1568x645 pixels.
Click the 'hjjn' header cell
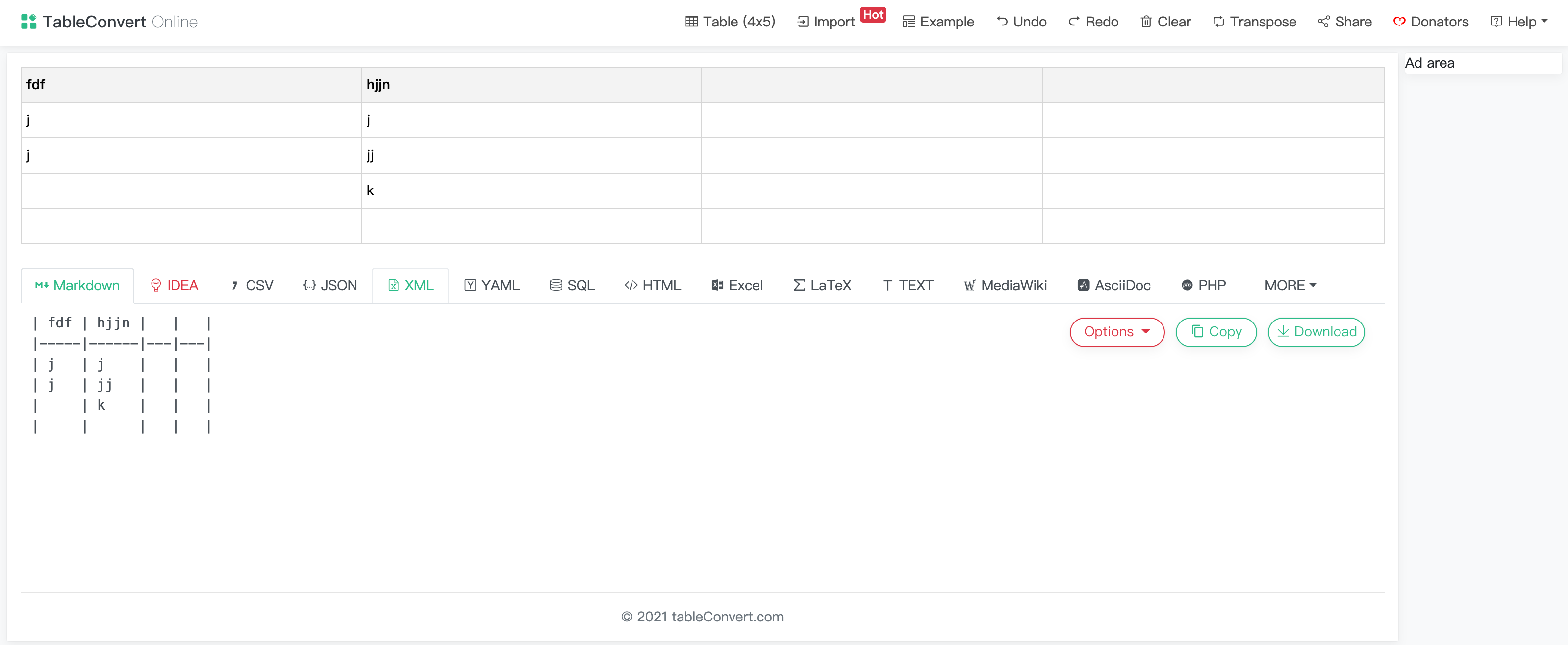[531, 85]
